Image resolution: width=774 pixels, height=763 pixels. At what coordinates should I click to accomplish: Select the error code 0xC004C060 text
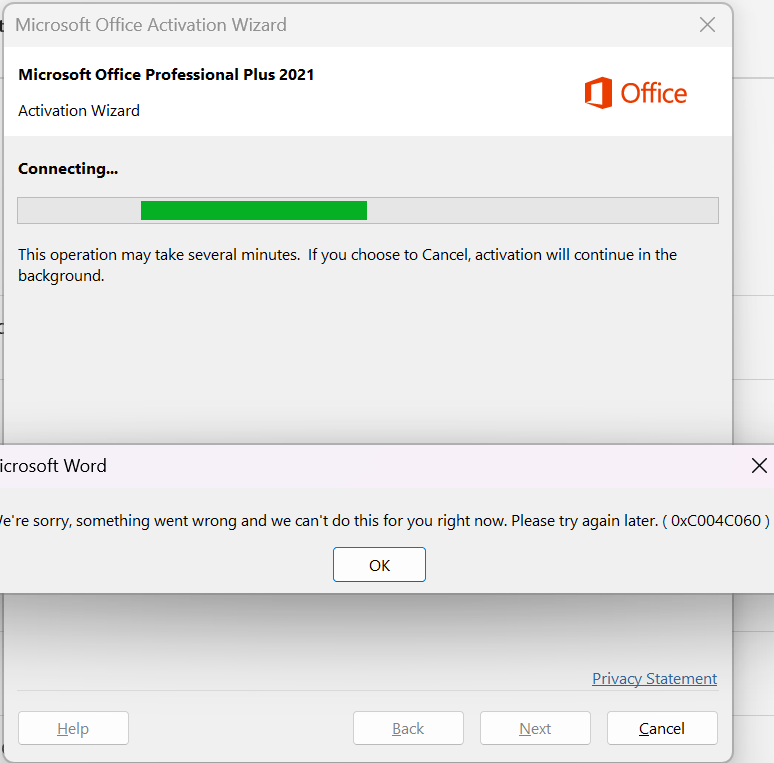point(716,521)
